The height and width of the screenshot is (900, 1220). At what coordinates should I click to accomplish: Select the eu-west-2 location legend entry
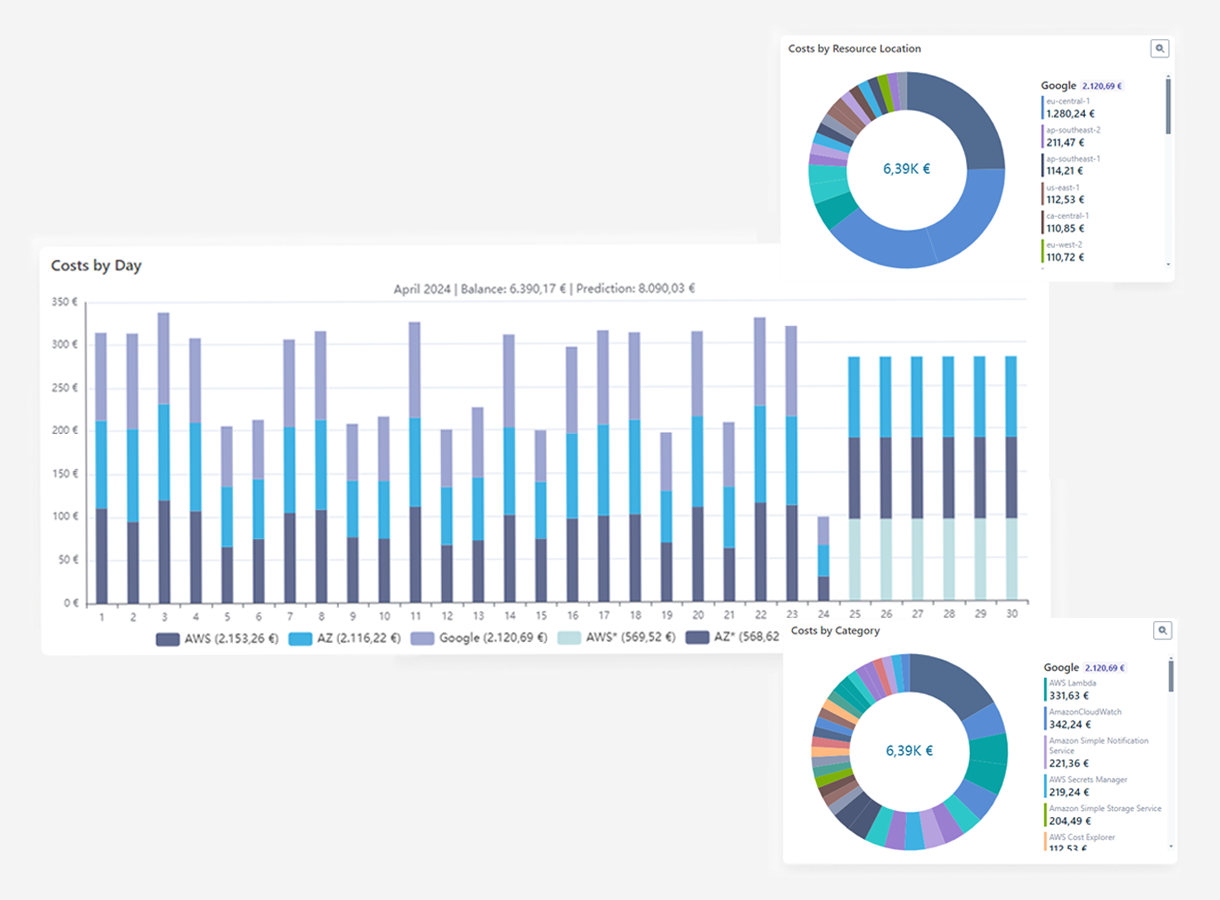pyautogui.click(x=1068, y=251)
